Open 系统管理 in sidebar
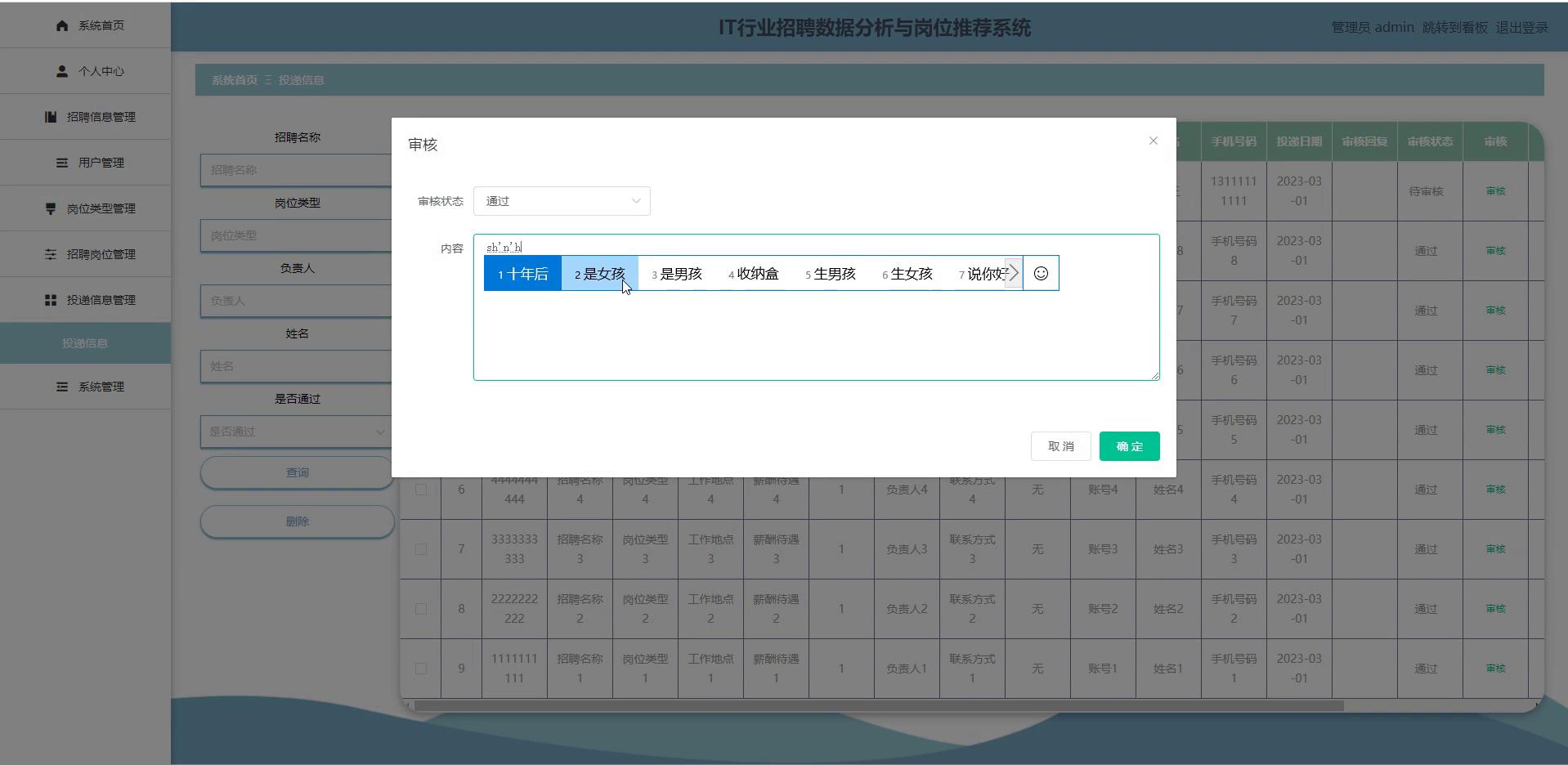Viewport: 1568px width, 765px height. pyautogui.click(x=85, y=387)
